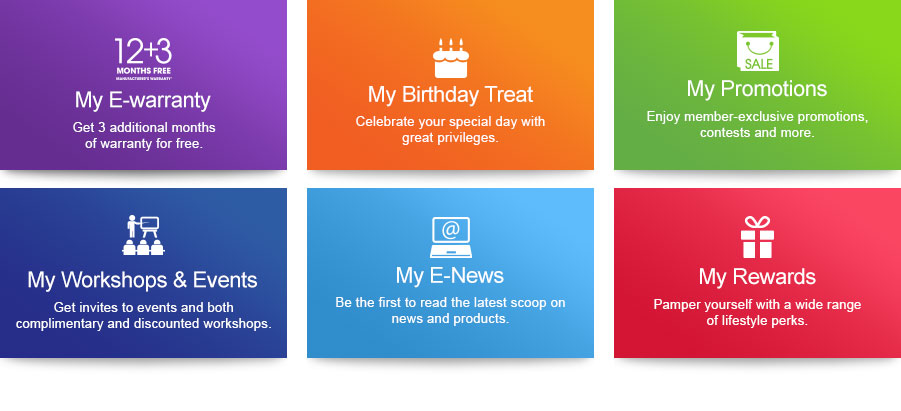Click 'Enjoy member-exclusive promotions' description
This screenshot has width=901, height=411.
click(x=757, y=124)
